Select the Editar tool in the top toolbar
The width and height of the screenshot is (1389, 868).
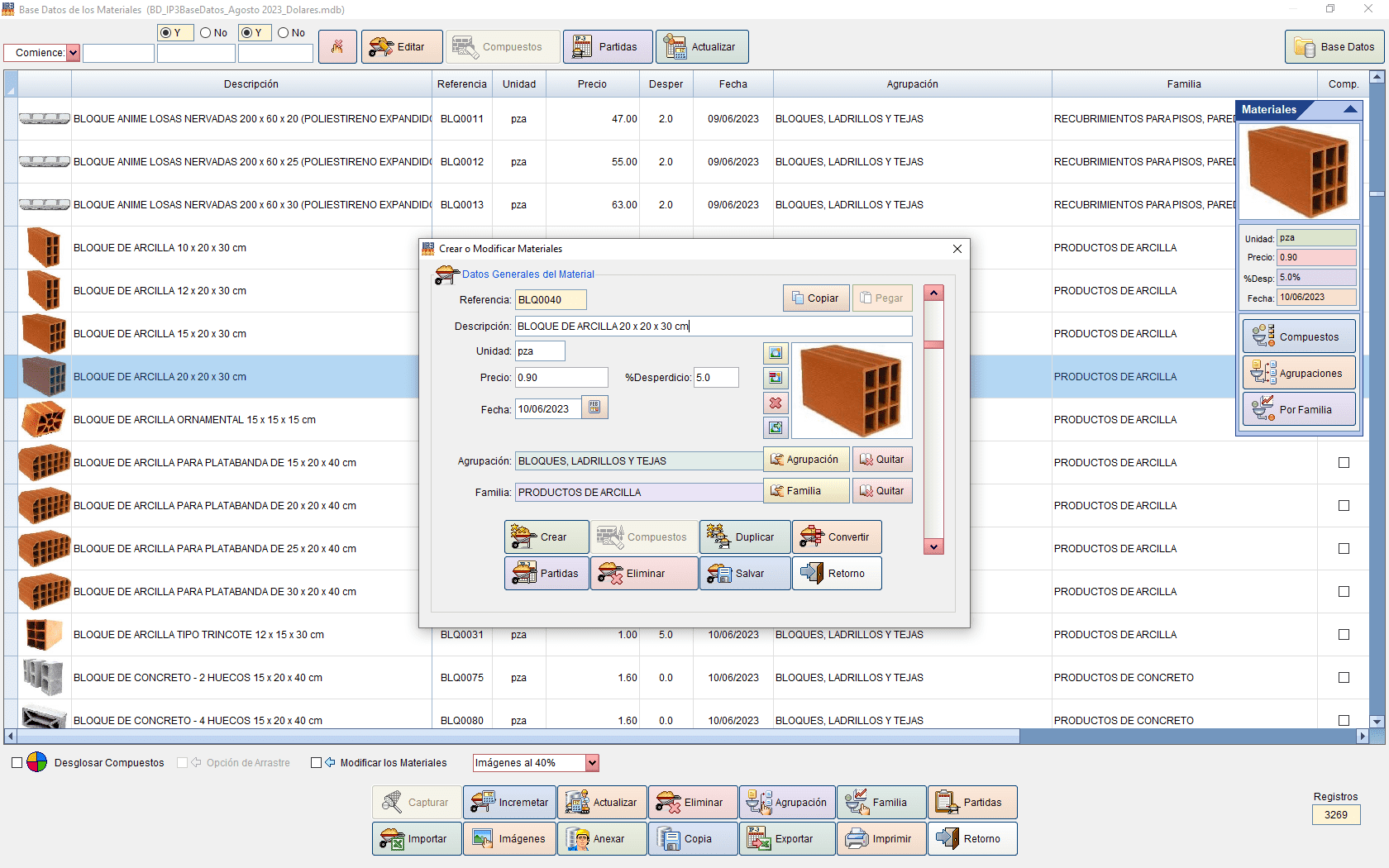[402, 46]
